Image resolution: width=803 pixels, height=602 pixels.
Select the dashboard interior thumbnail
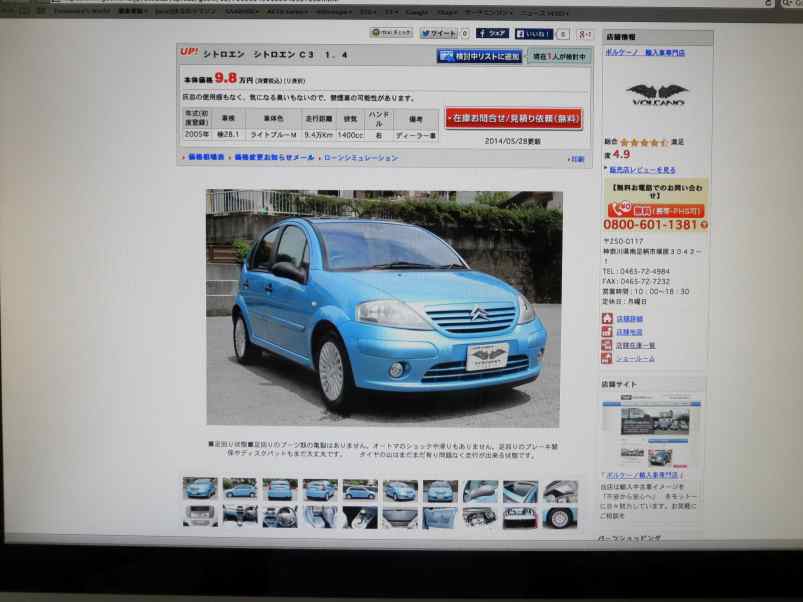click(x=240, y=515)
